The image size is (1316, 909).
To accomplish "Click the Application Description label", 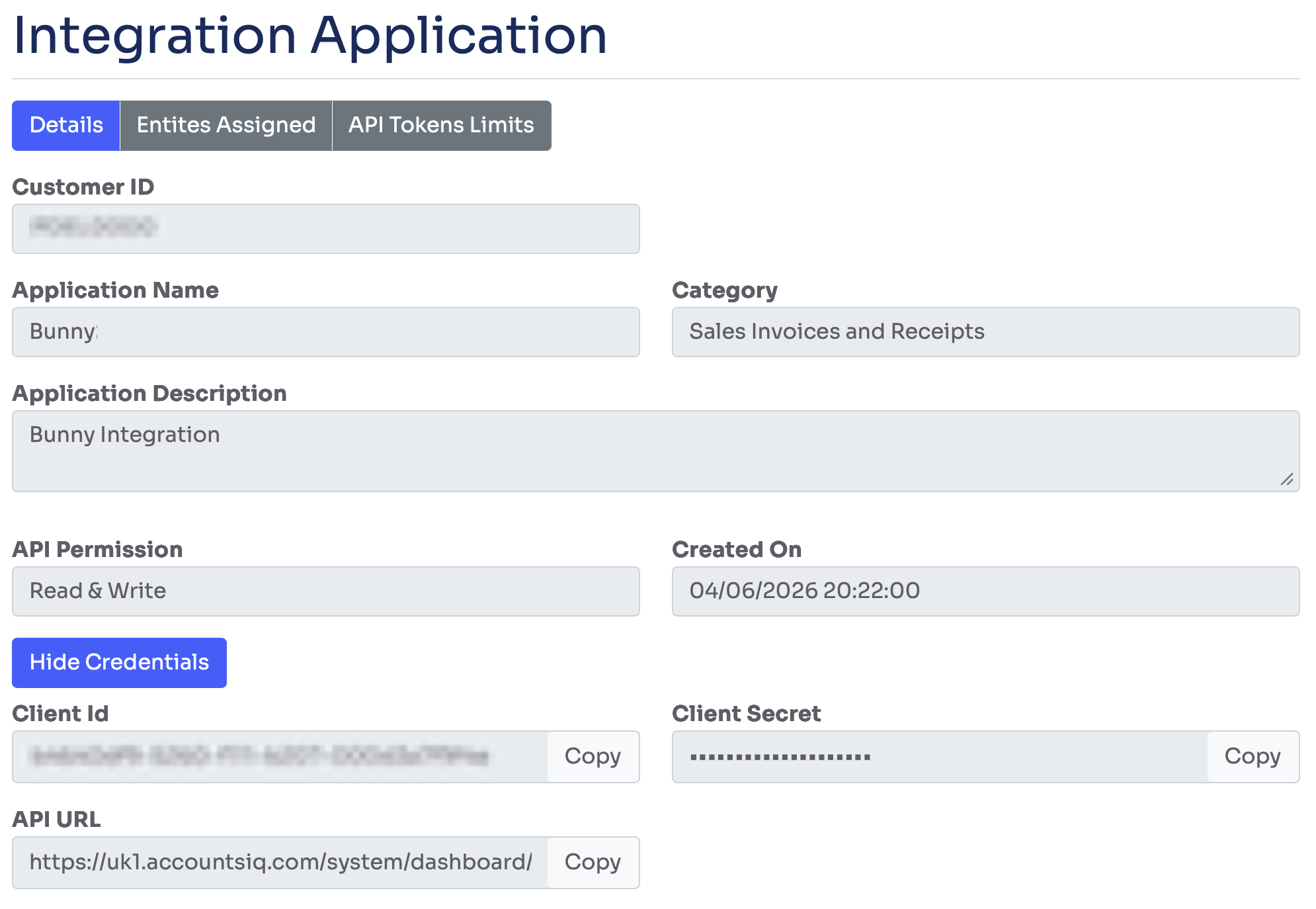I will coord(149,394).
